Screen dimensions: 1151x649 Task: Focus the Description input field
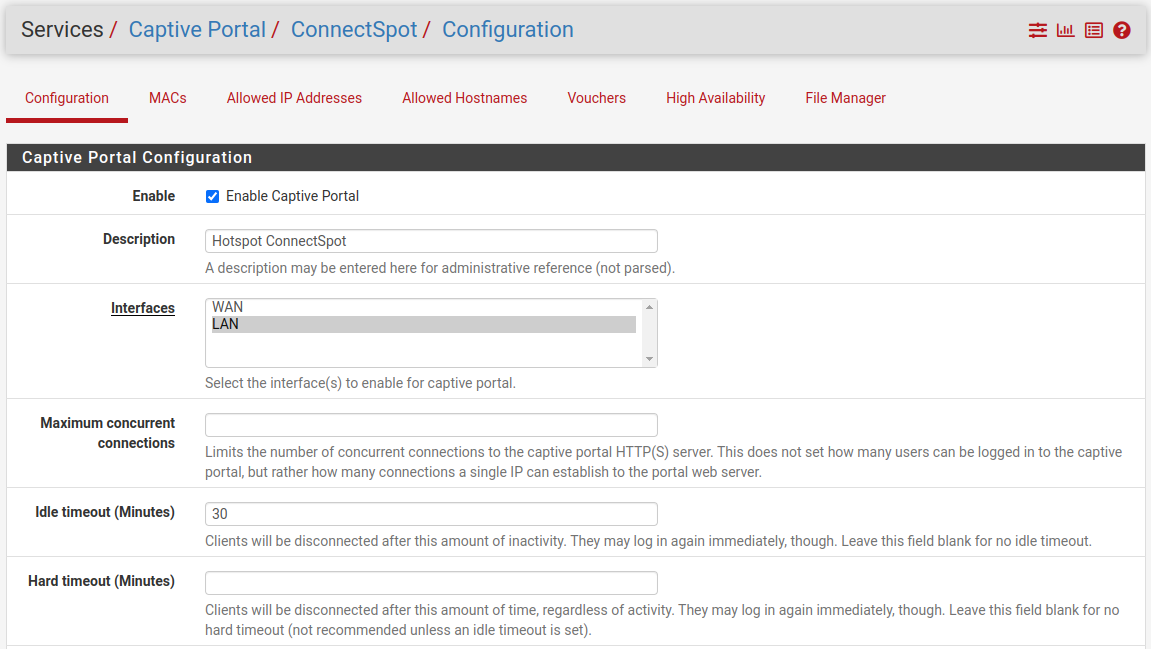pyautogui.click(x=431, y=241)
